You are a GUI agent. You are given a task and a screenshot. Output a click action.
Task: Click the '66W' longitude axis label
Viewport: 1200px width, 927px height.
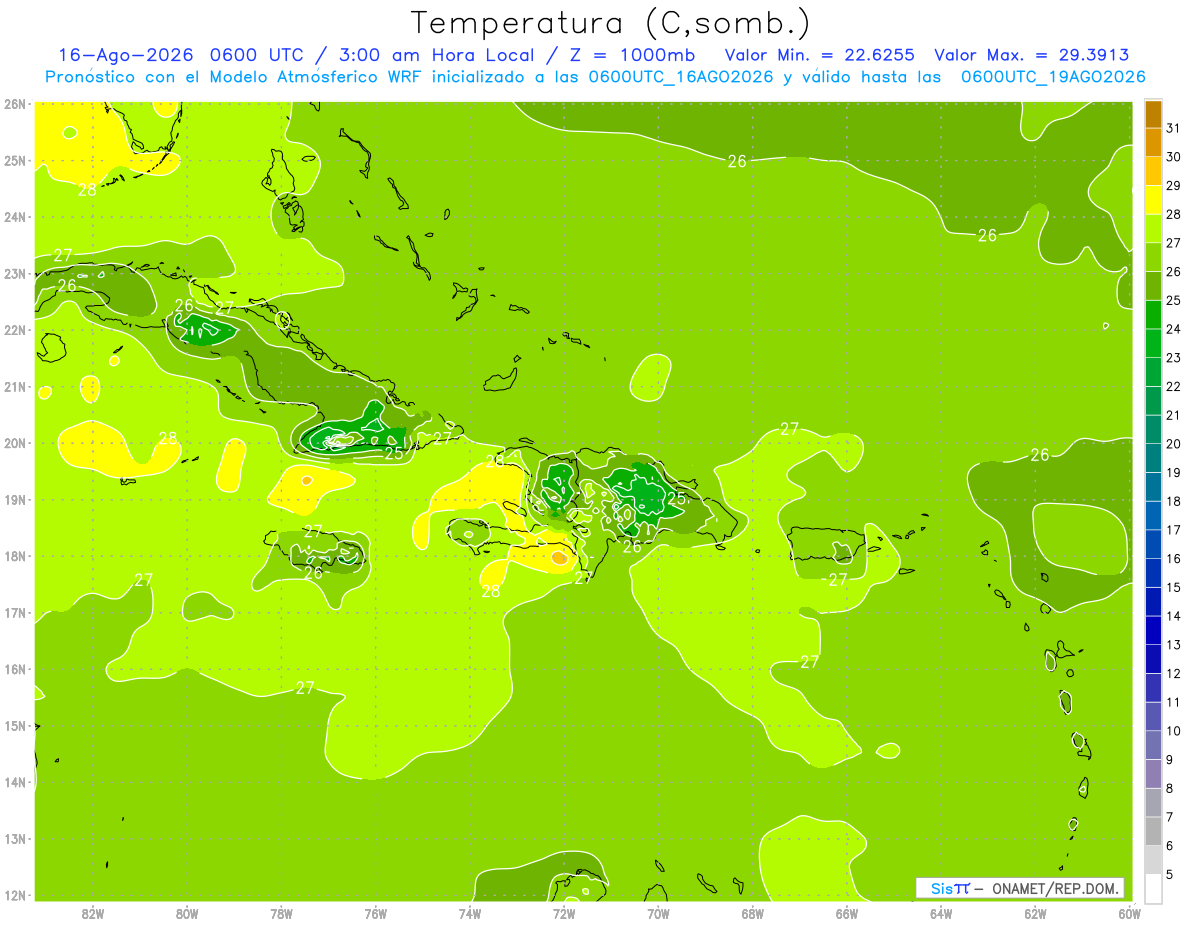pyautogui.click(x=847, y=913)
